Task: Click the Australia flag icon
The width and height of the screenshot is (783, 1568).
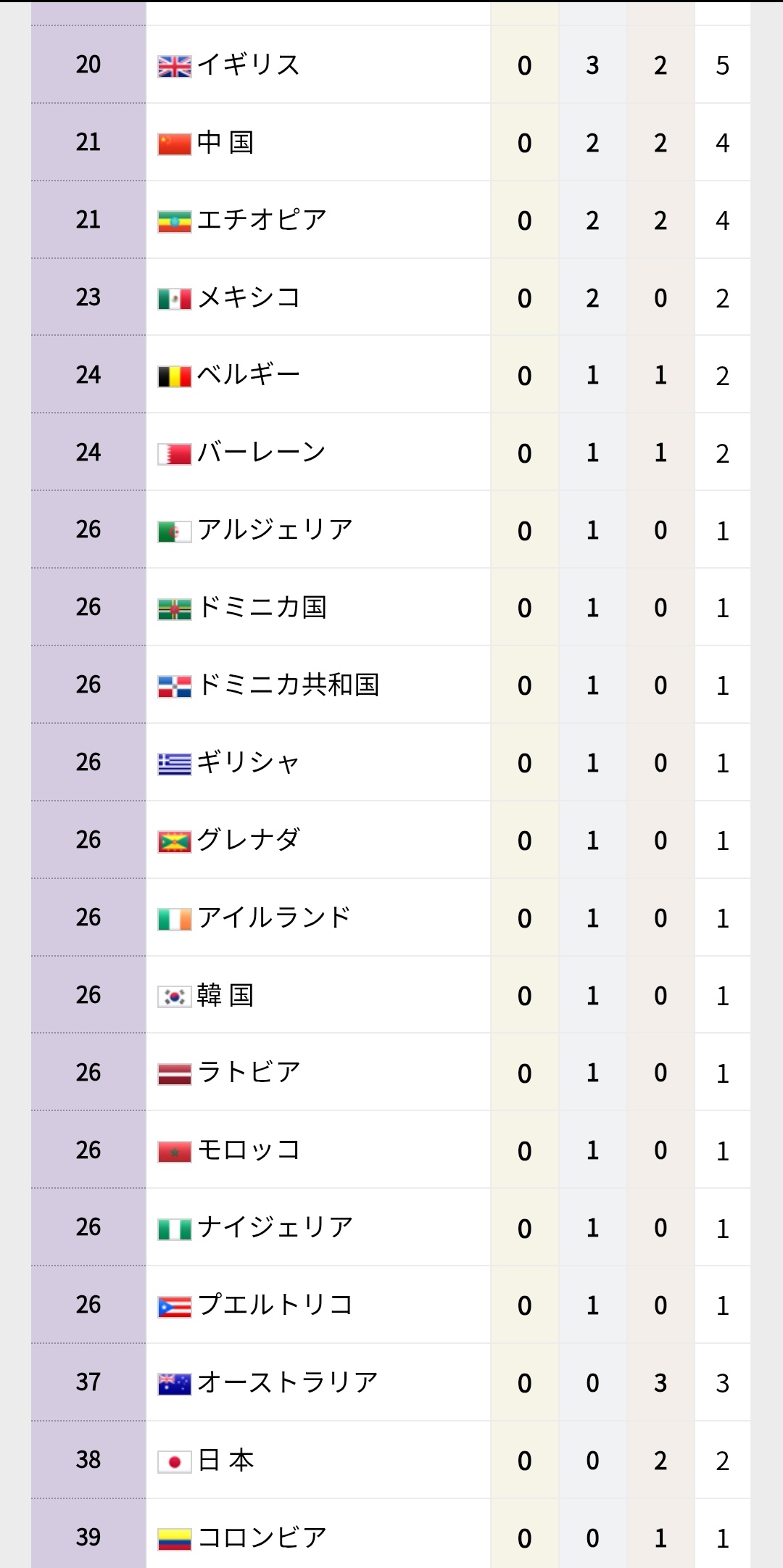Action: tap(175, 1384)
